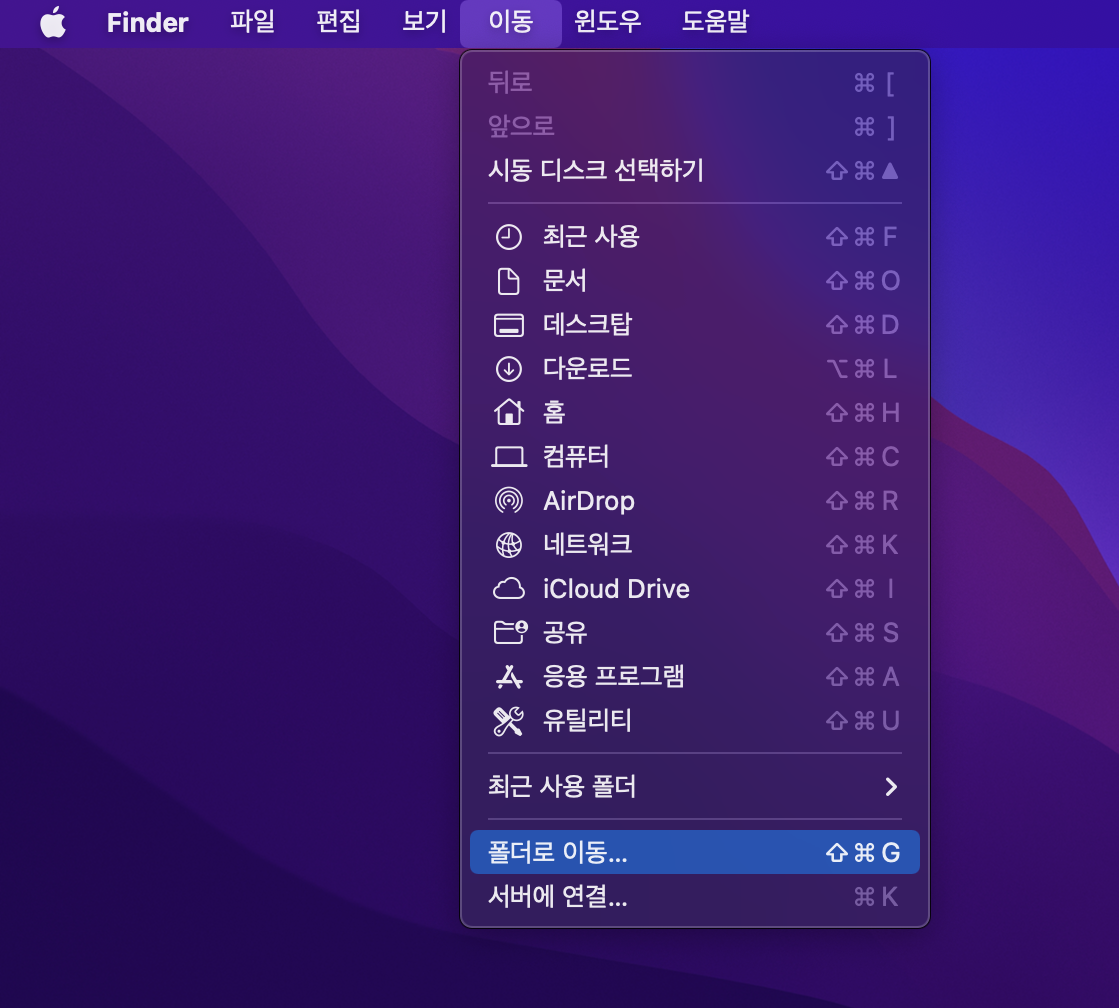This screenshot has width=1119, height=1008.
Task: Click the tools icon for 유틸리티
Action: click(x=509, y=721)
